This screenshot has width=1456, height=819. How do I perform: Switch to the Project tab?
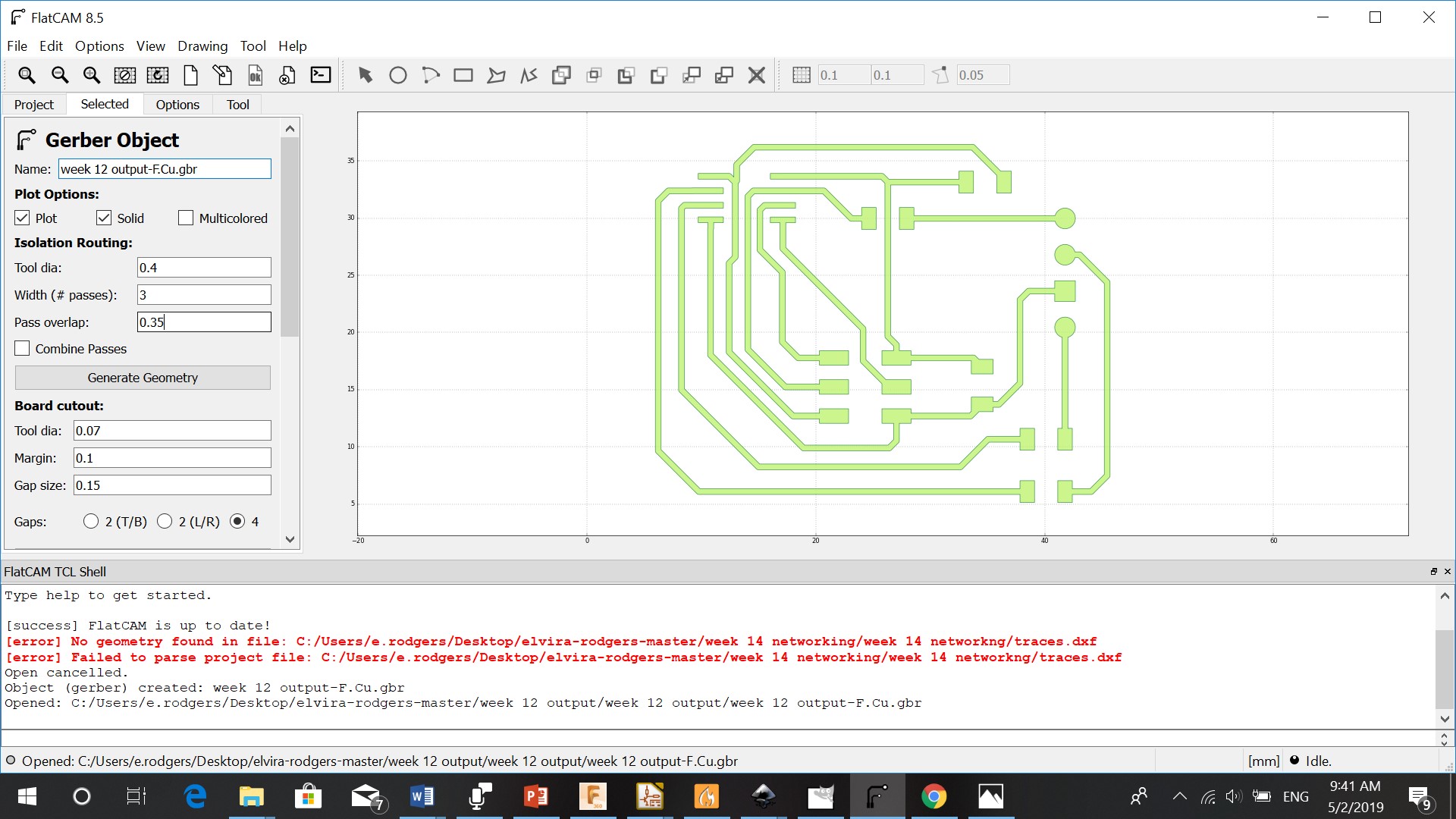pyautogui.click(x=34, y=105)
